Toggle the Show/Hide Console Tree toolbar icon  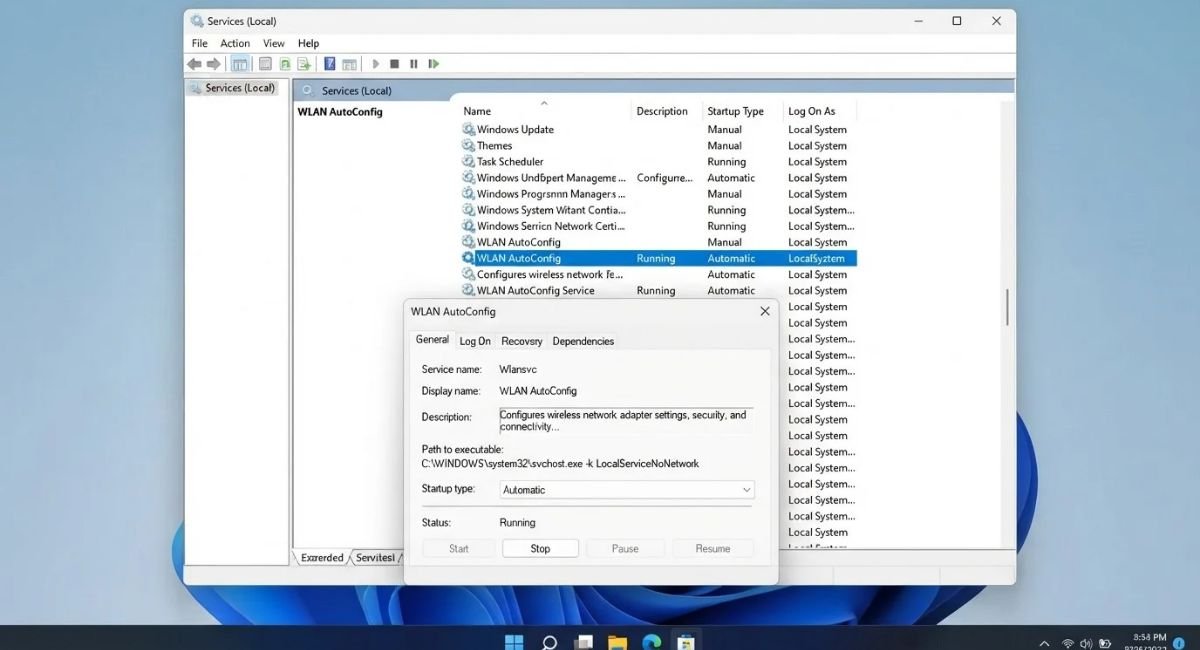click(x=240, y=64)
